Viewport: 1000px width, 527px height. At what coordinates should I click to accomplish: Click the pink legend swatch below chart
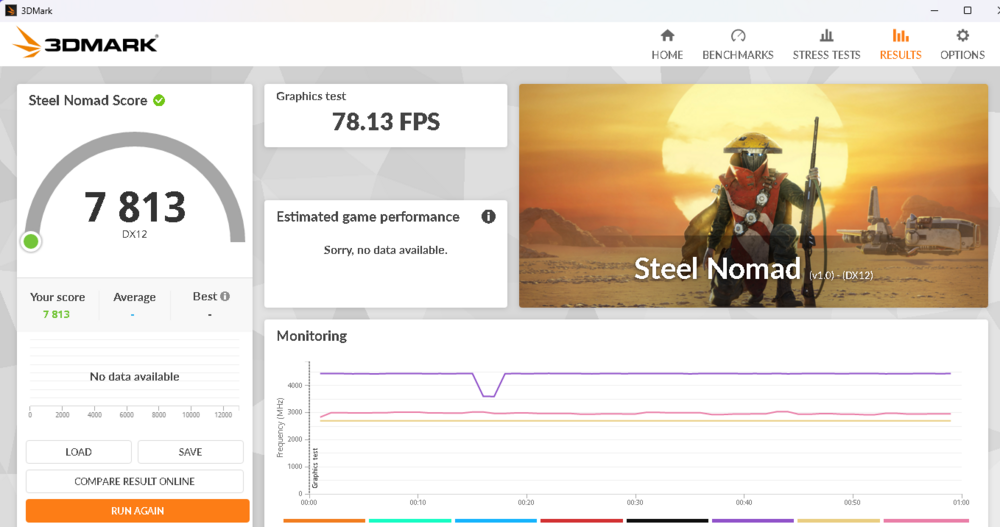(925, 521)
